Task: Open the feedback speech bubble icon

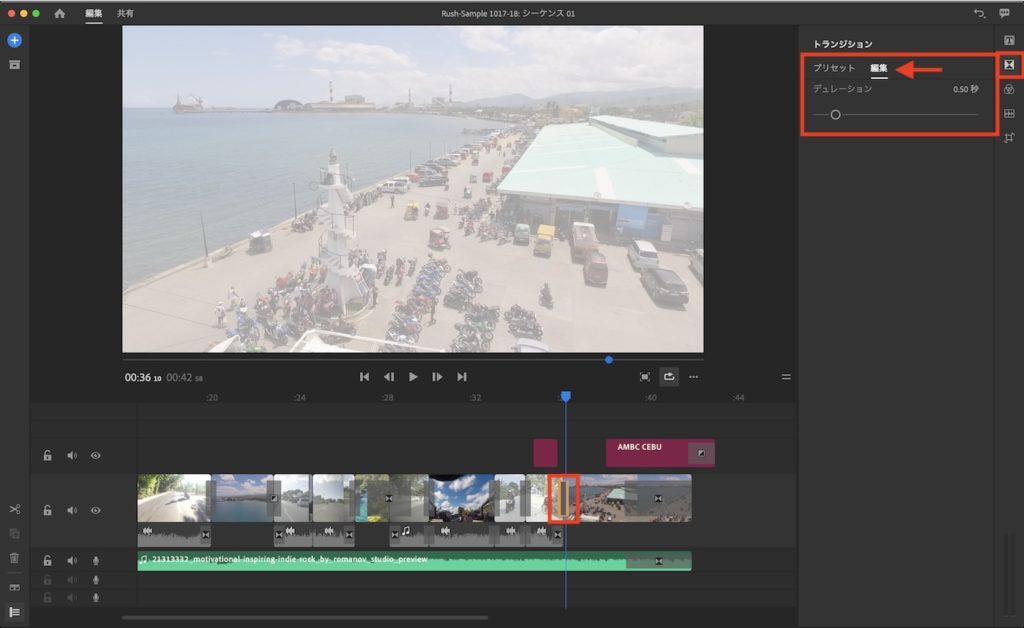Action: tap(1004, 13)
